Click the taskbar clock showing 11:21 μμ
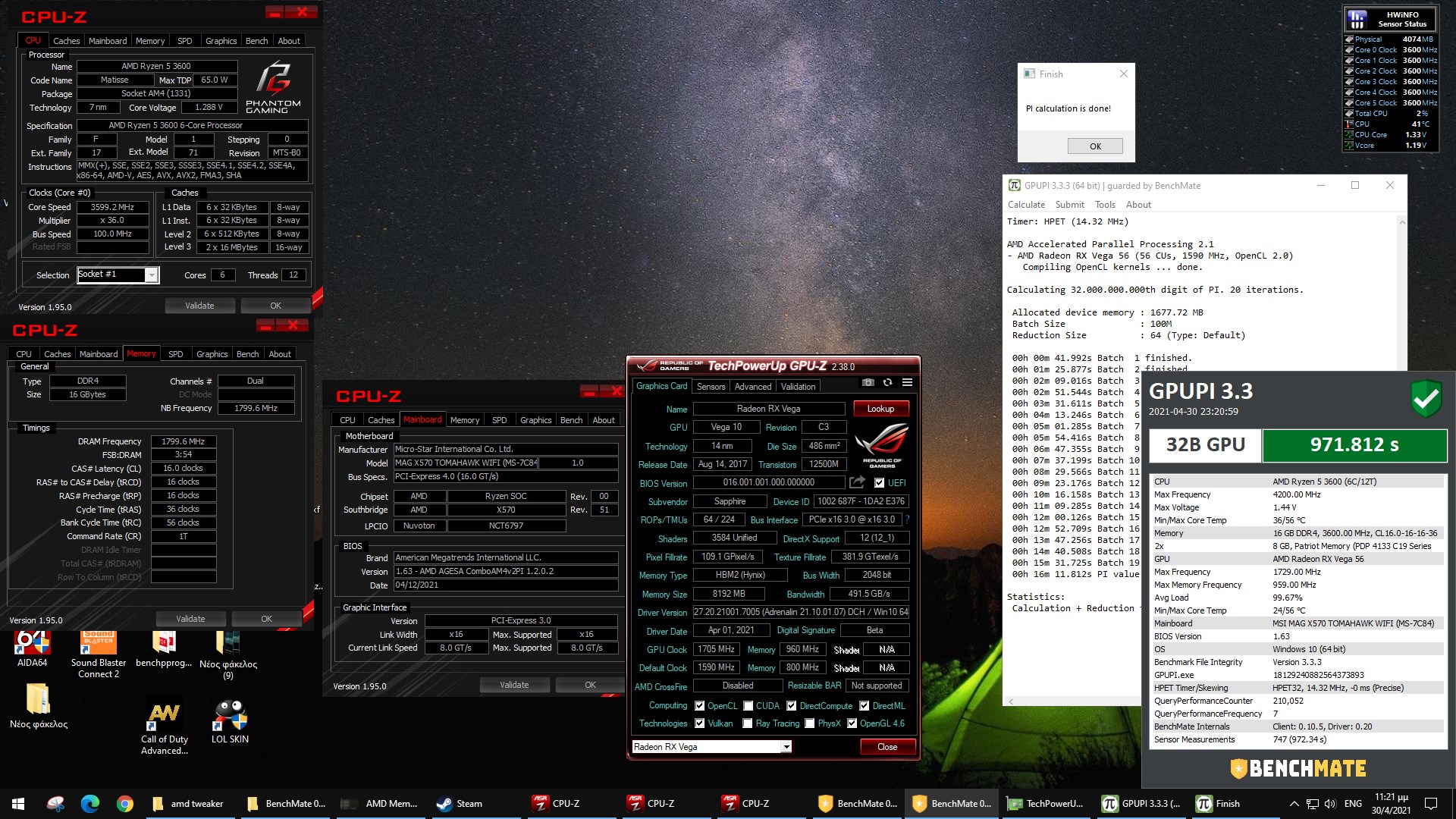 tap(1391, 804)
